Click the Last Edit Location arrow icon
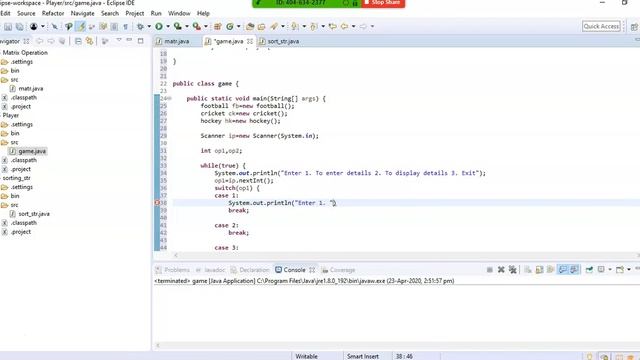The width and height of the screenshot is (640, 360). pos(333,27)
